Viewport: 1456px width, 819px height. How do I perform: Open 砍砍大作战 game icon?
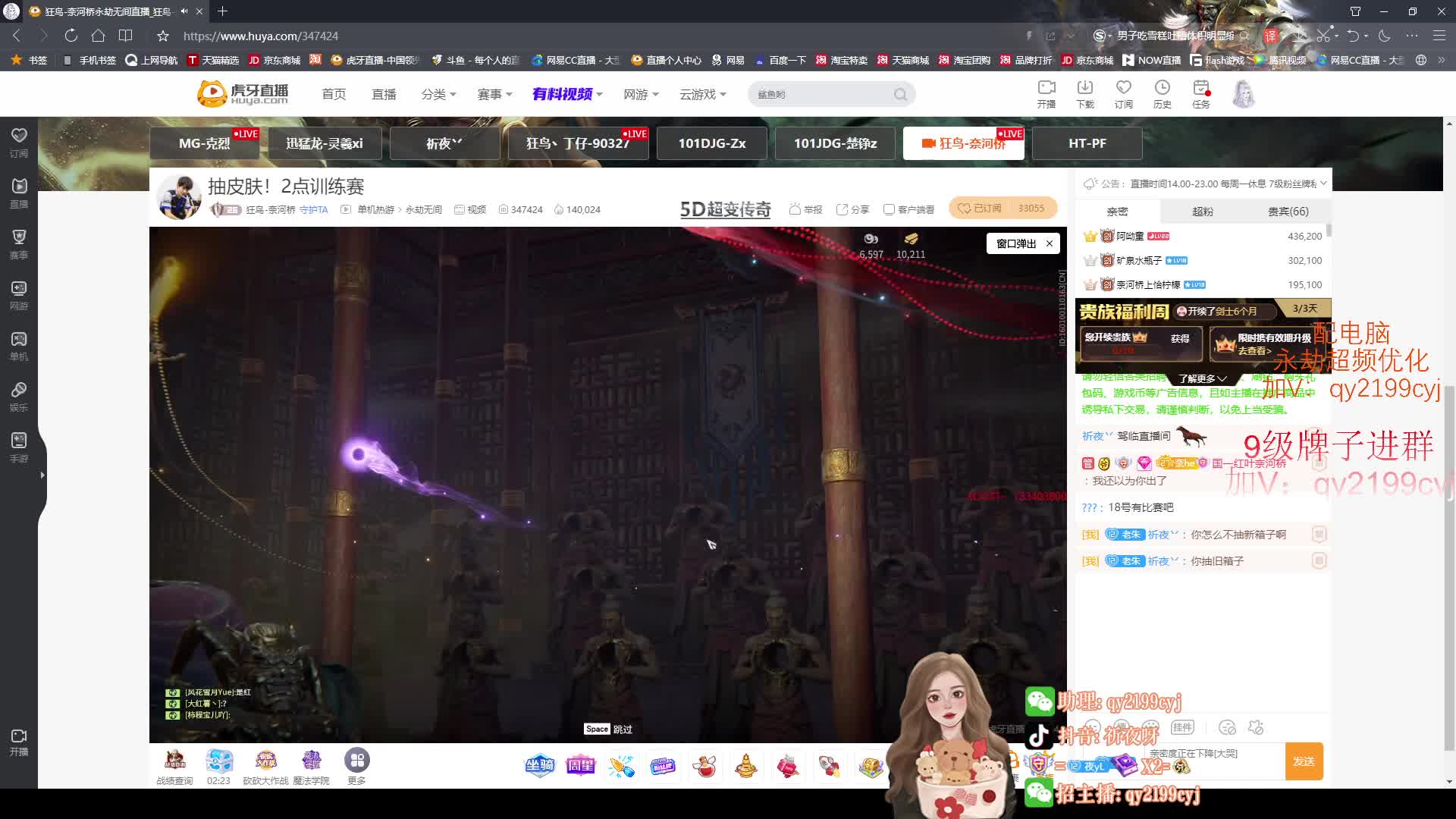point(265,766)
